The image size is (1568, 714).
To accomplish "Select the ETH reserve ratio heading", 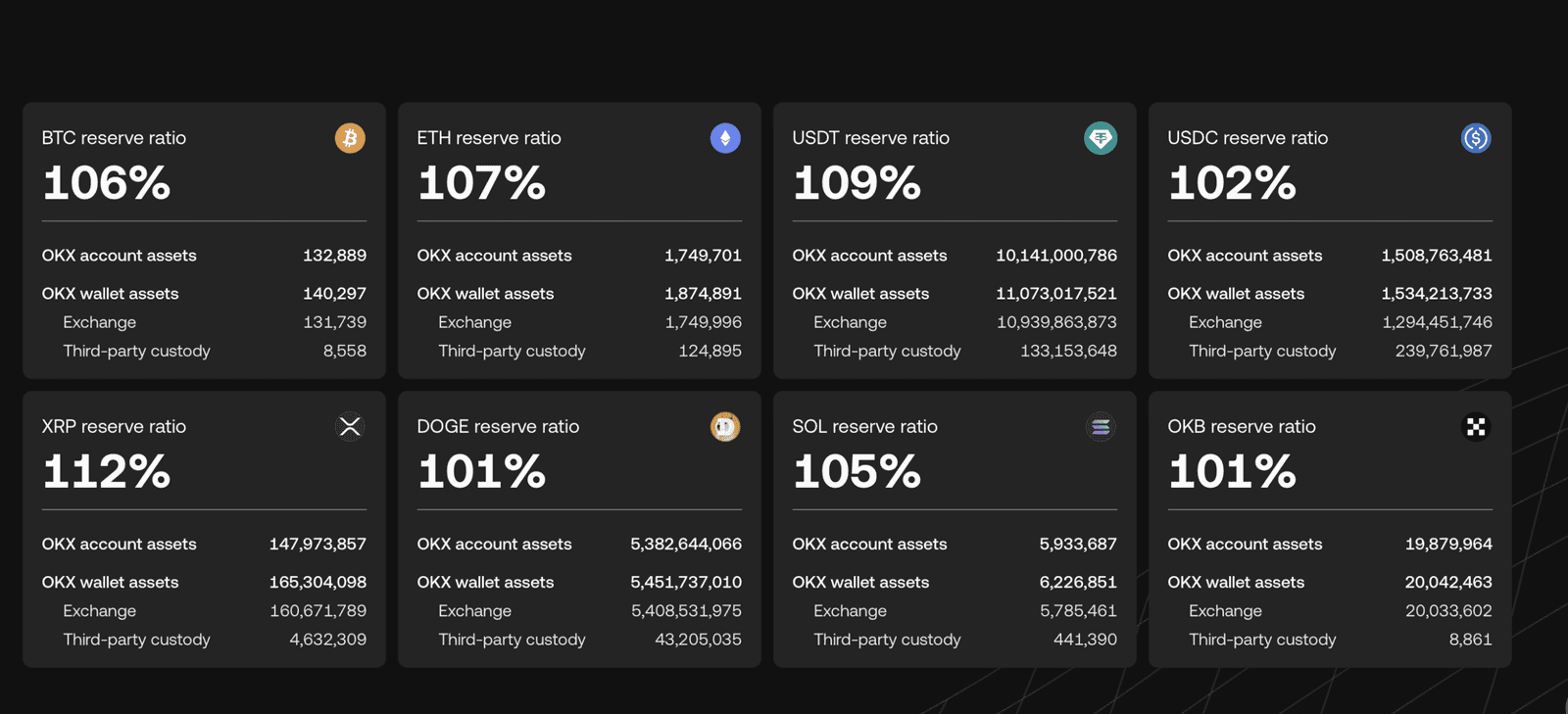I will pyautogui.click(x=488, y=137).
